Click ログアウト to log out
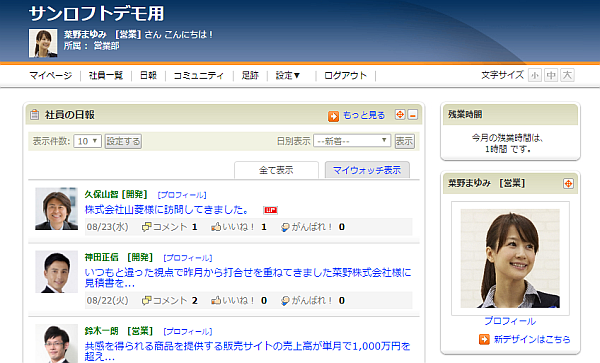 345,75
